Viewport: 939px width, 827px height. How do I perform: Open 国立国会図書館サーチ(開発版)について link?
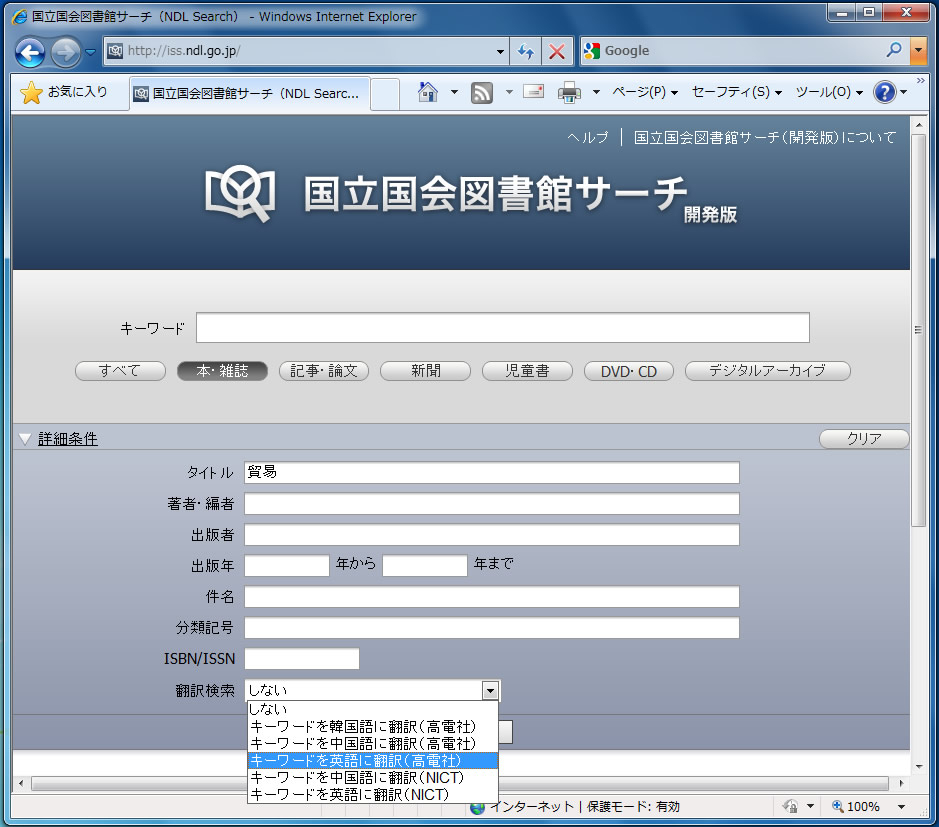765,138
